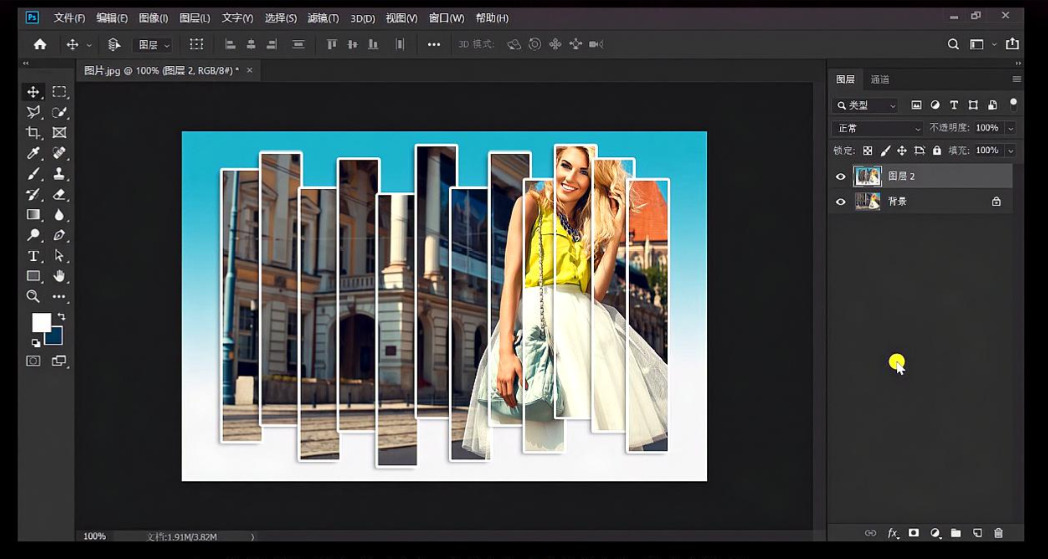Select the 图层 2 layer thumbnail
The height and width of the screenshot is (559, 1048).
(867, 177)
